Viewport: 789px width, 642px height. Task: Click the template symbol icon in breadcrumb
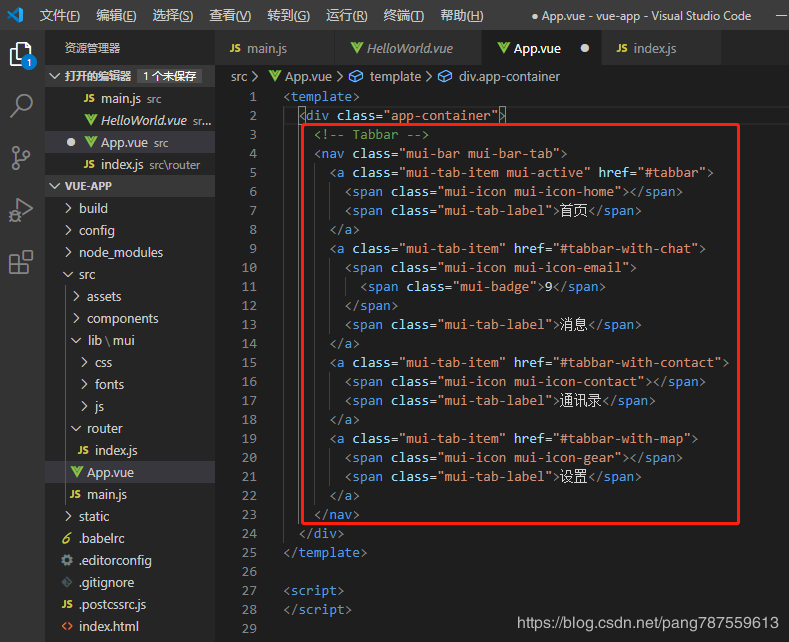(x=356, y=76)
